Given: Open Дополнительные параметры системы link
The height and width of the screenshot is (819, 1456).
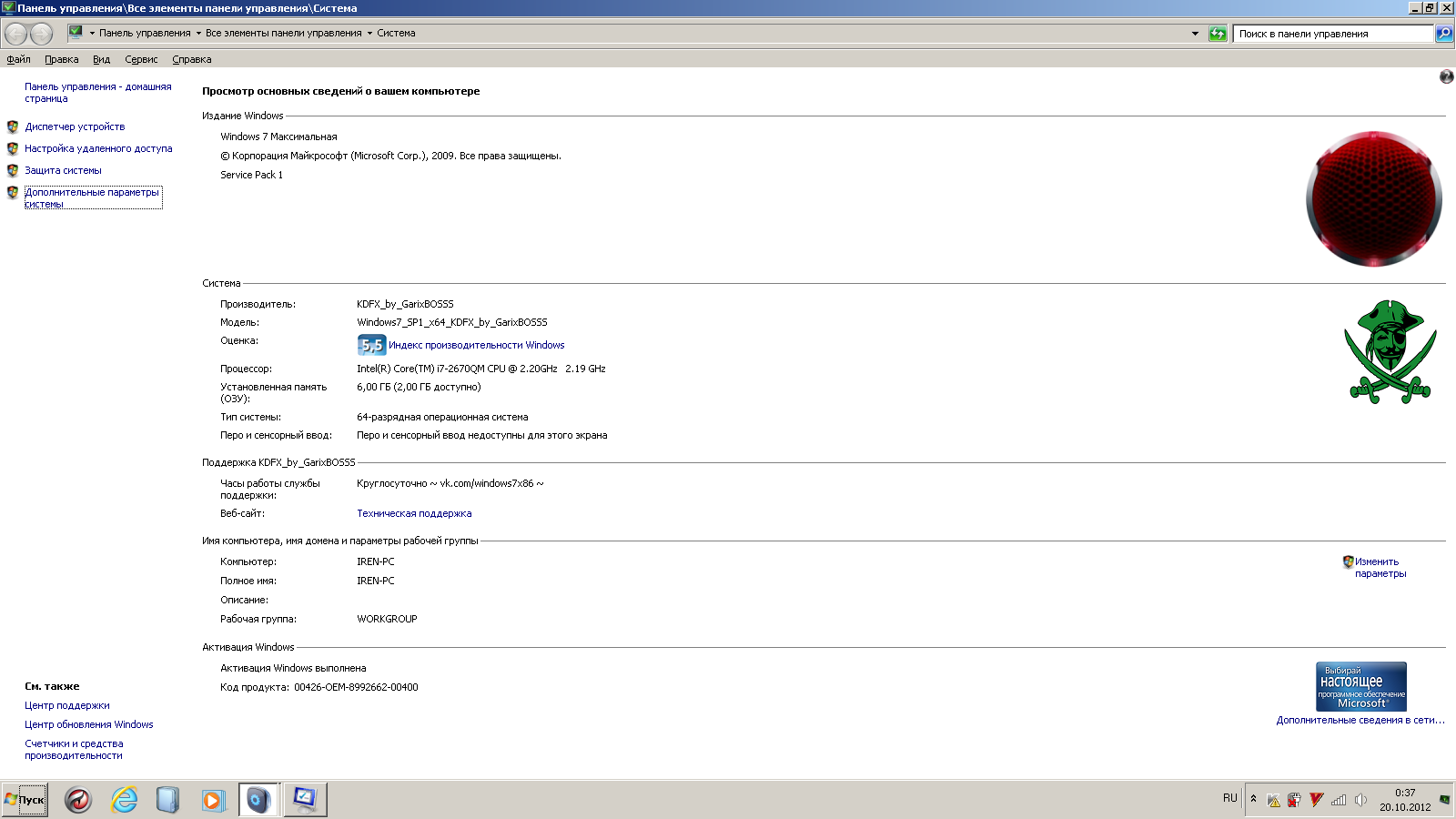Looking at the screenshot, I should tap(92, 197).
